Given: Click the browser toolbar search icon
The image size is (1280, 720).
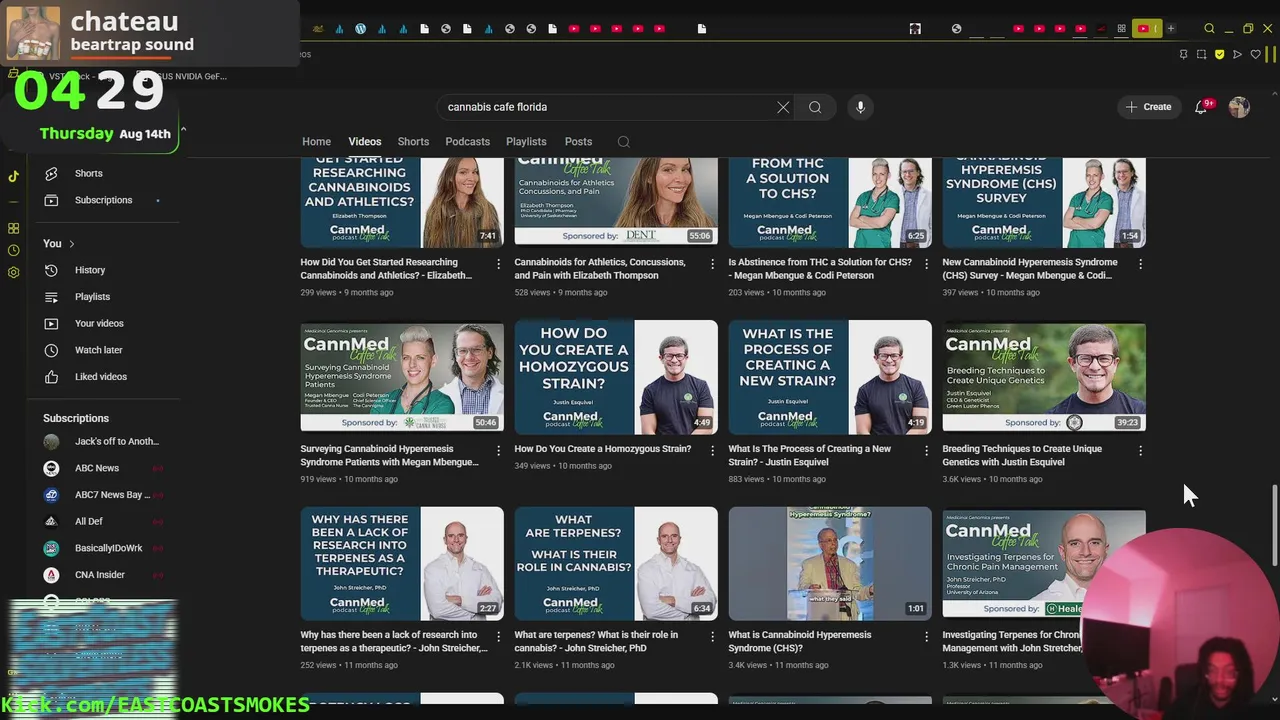Looking at the screenshot, I should [x=1209, y=29].
